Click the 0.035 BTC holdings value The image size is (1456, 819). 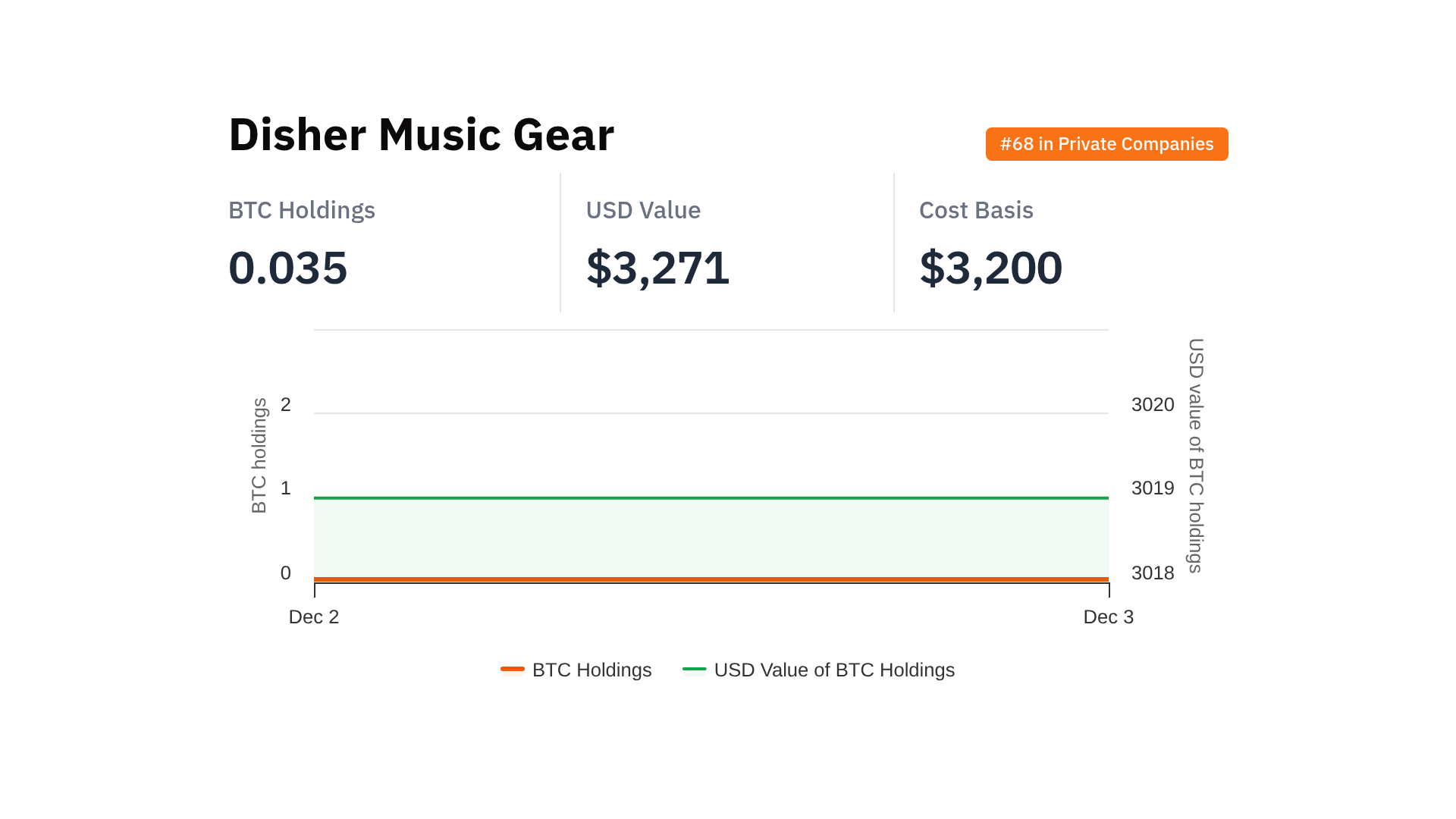pos(288,268)
